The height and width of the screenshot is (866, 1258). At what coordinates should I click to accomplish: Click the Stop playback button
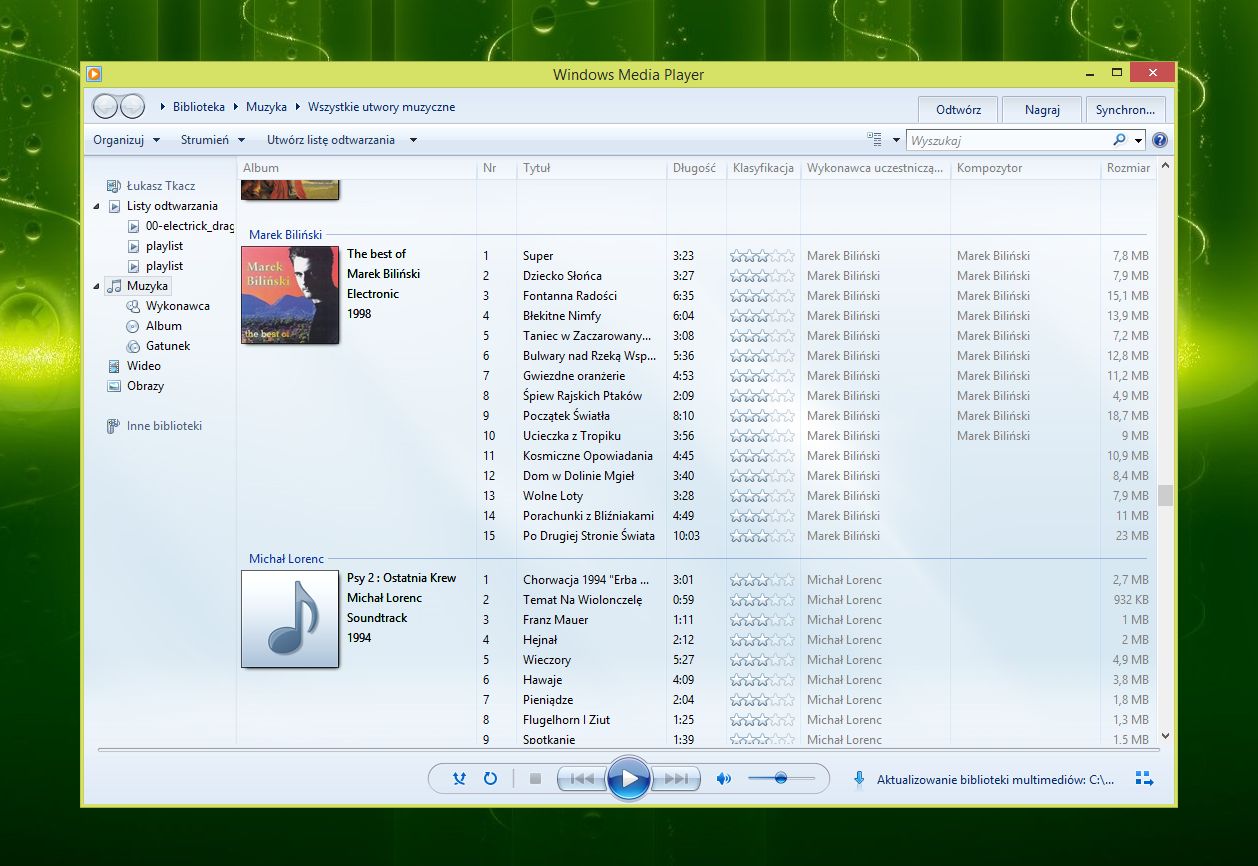[535, 778]
